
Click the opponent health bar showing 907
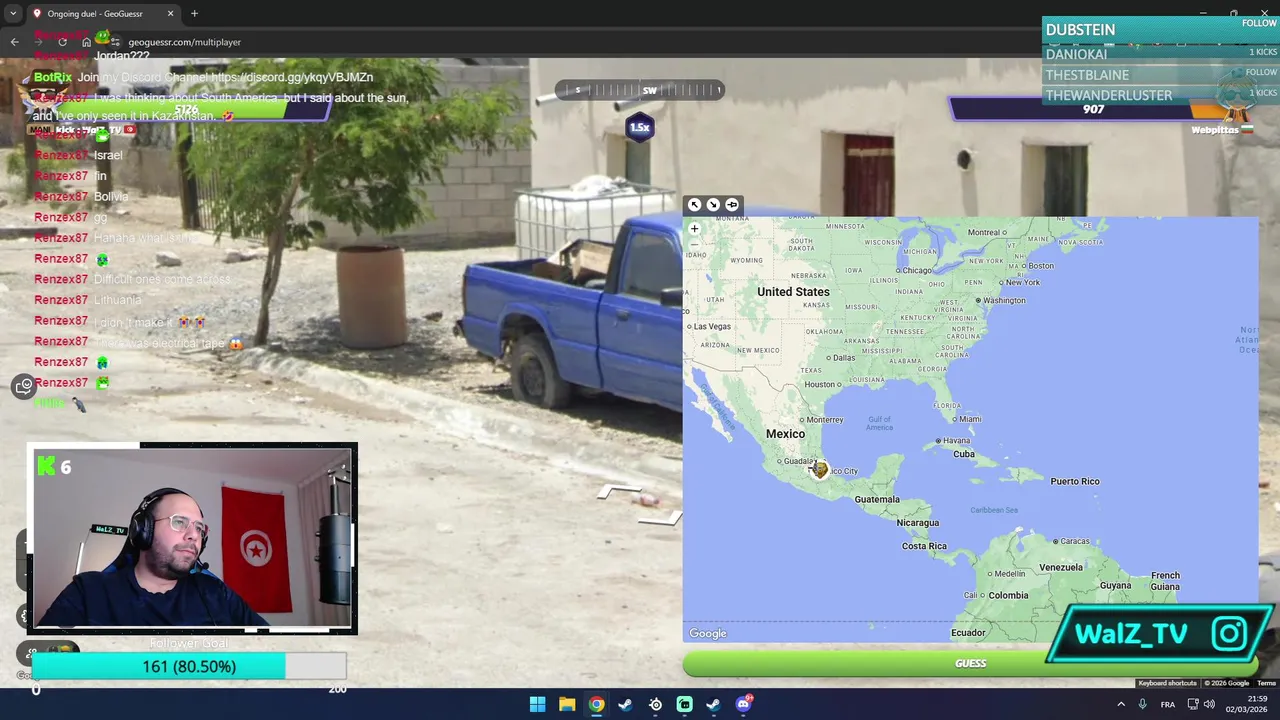click(1093, 109)
